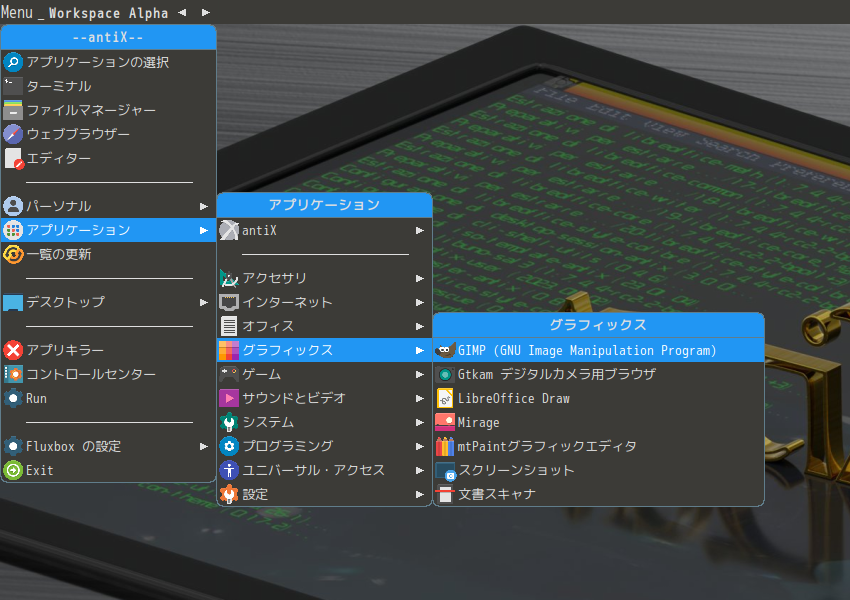The width and height of the screenshot is (850, 600).
Task: Select the アプリケーション item in main menu
Action: click(x=108, y=230)
